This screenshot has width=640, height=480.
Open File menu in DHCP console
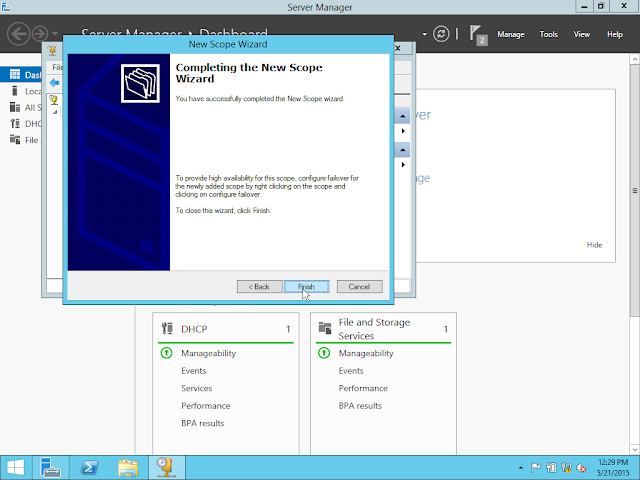click(57, 67)
